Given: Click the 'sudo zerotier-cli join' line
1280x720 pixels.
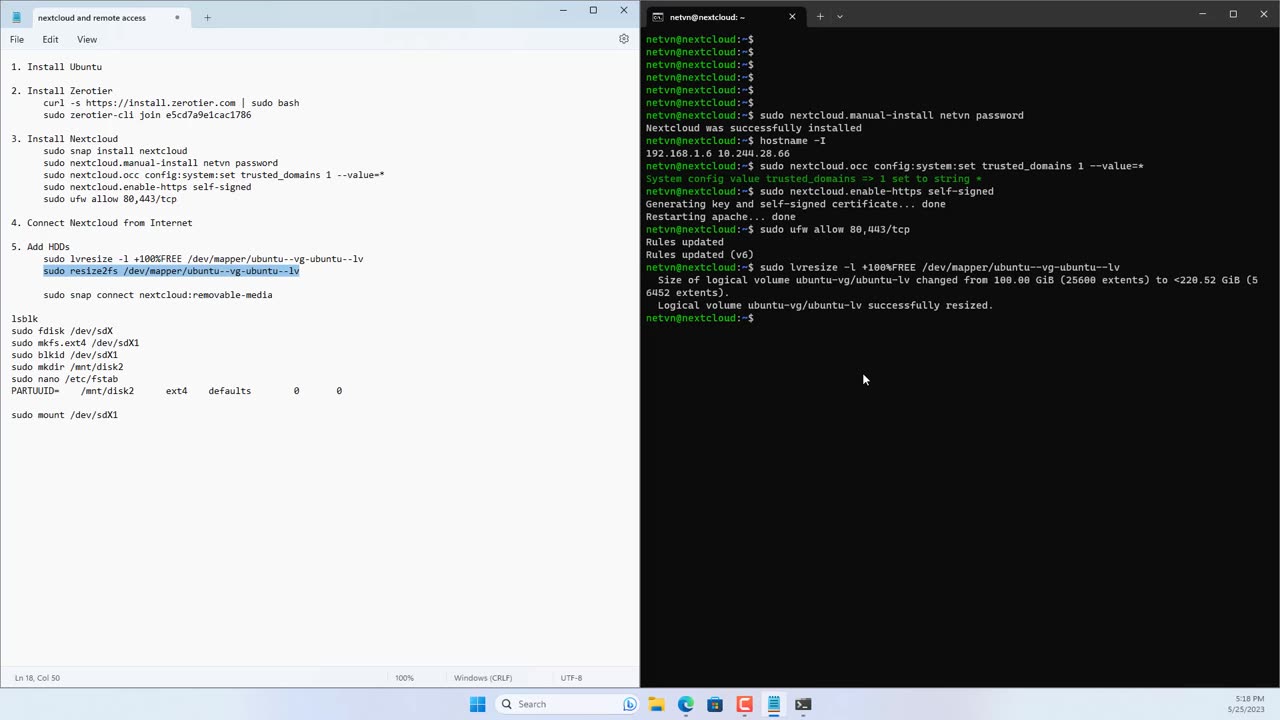Looking at the screenshot, I should tap(147, 115).
